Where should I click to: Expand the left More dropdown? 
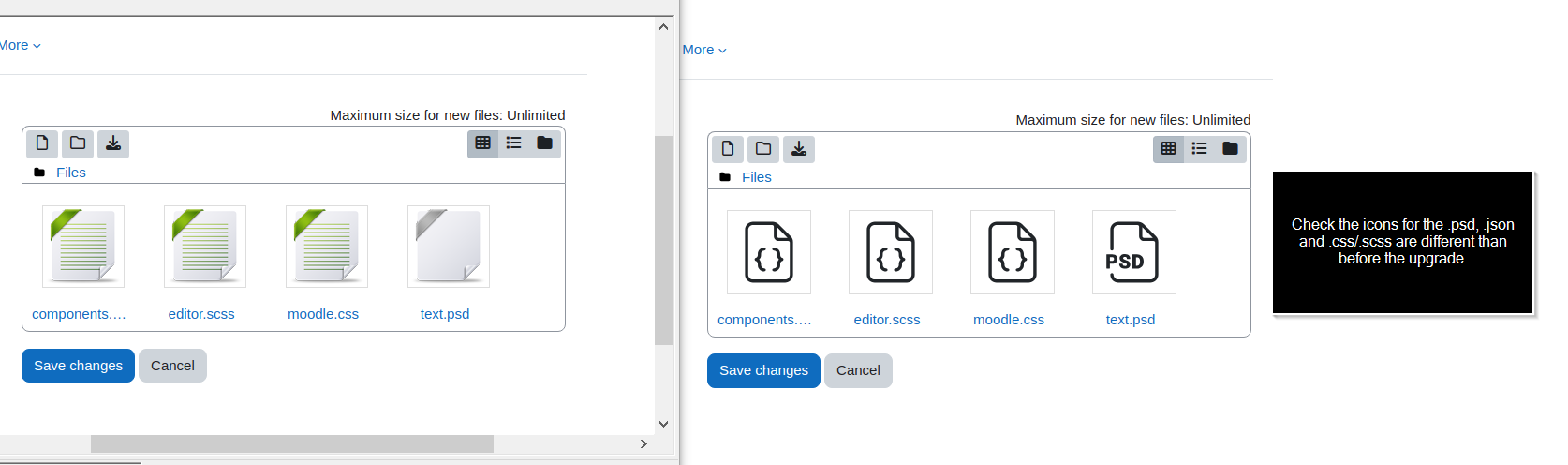[x=20, y=45]
